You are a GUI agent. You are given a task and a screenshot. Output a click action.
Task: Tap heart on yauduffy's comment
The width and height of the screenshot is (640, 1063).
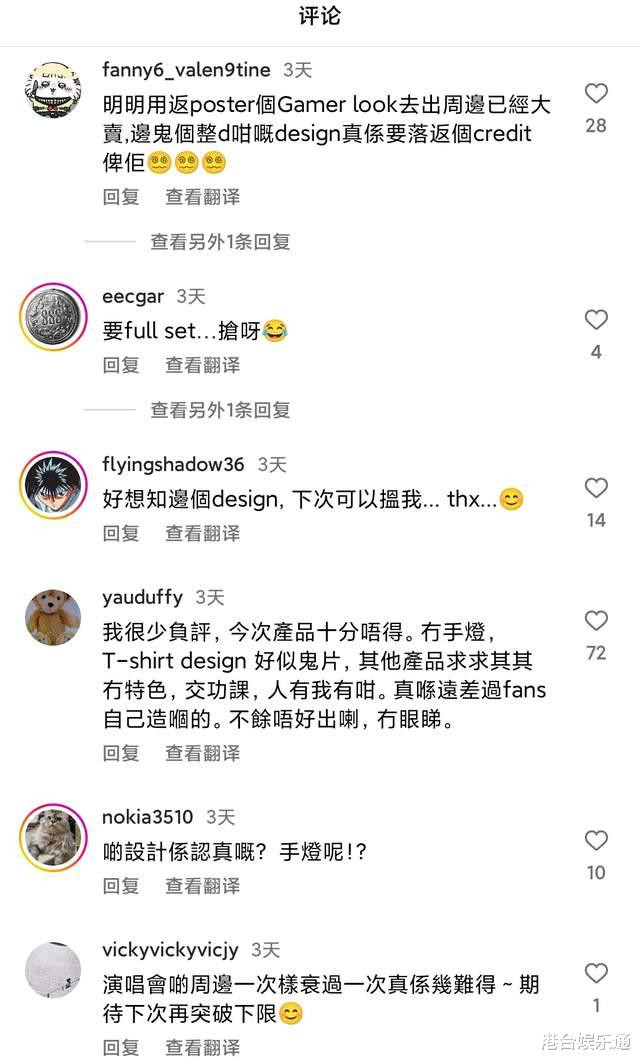[596, 620]
